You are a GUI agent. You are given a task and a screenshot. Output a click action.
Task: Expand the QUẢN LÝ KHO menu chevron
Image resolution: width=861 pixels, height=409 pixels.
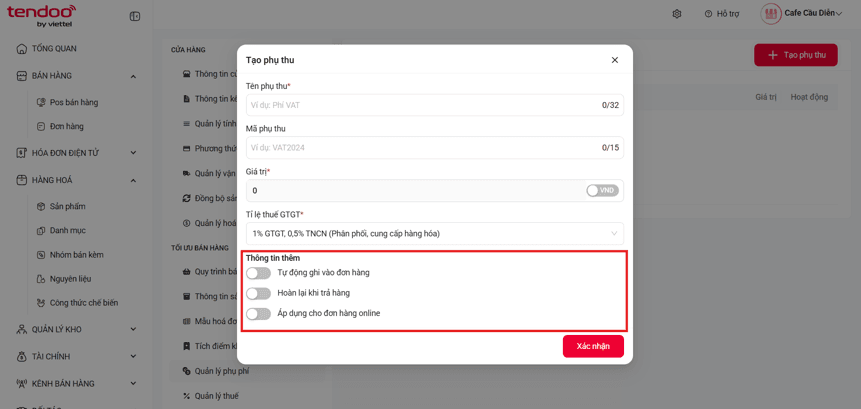tap(133, 329)
